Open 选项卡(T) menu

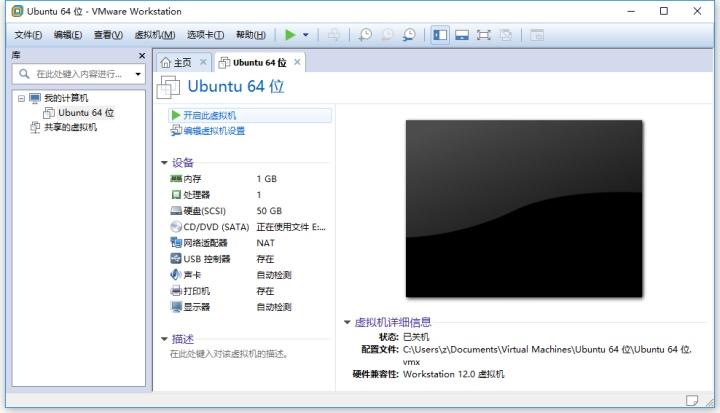[206, 35]
